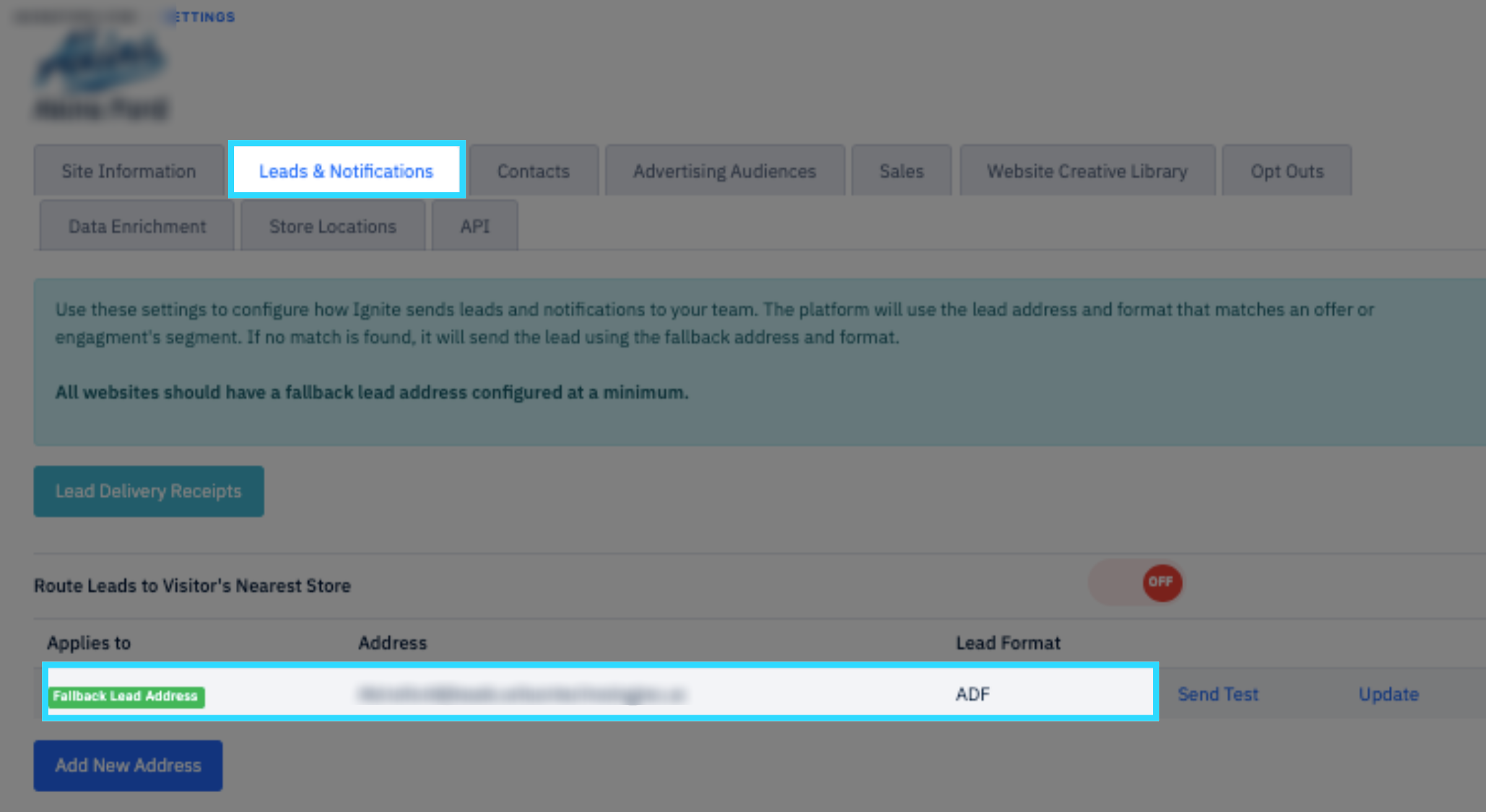Select the Leads & Notifications tab

(346, 171)
